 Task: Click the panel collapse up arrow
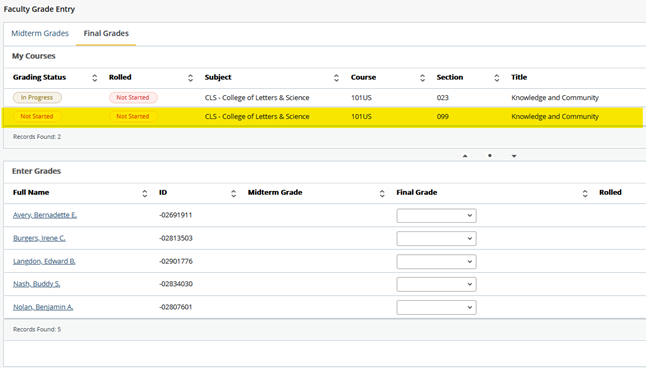point(465,156)
